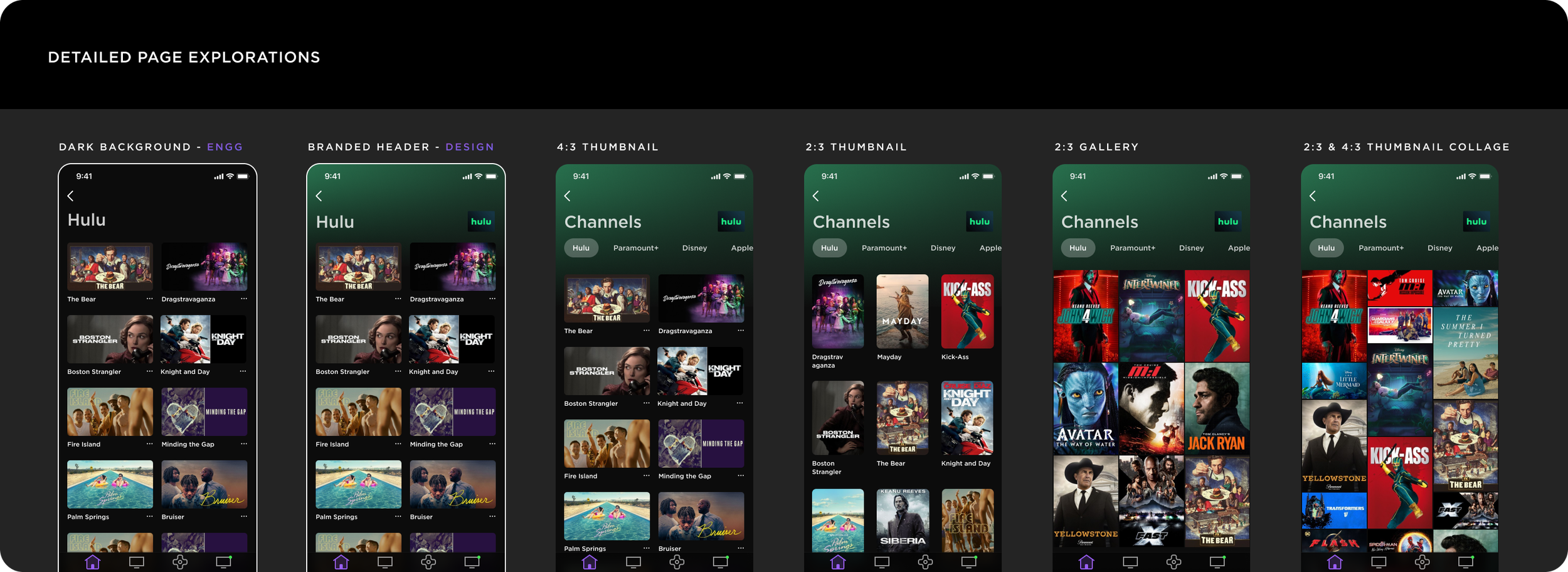
Task: Select Paramount+ tab in 4:3 Thumbnail mockup
Action: pyautogui.click(x=636, y=248)
